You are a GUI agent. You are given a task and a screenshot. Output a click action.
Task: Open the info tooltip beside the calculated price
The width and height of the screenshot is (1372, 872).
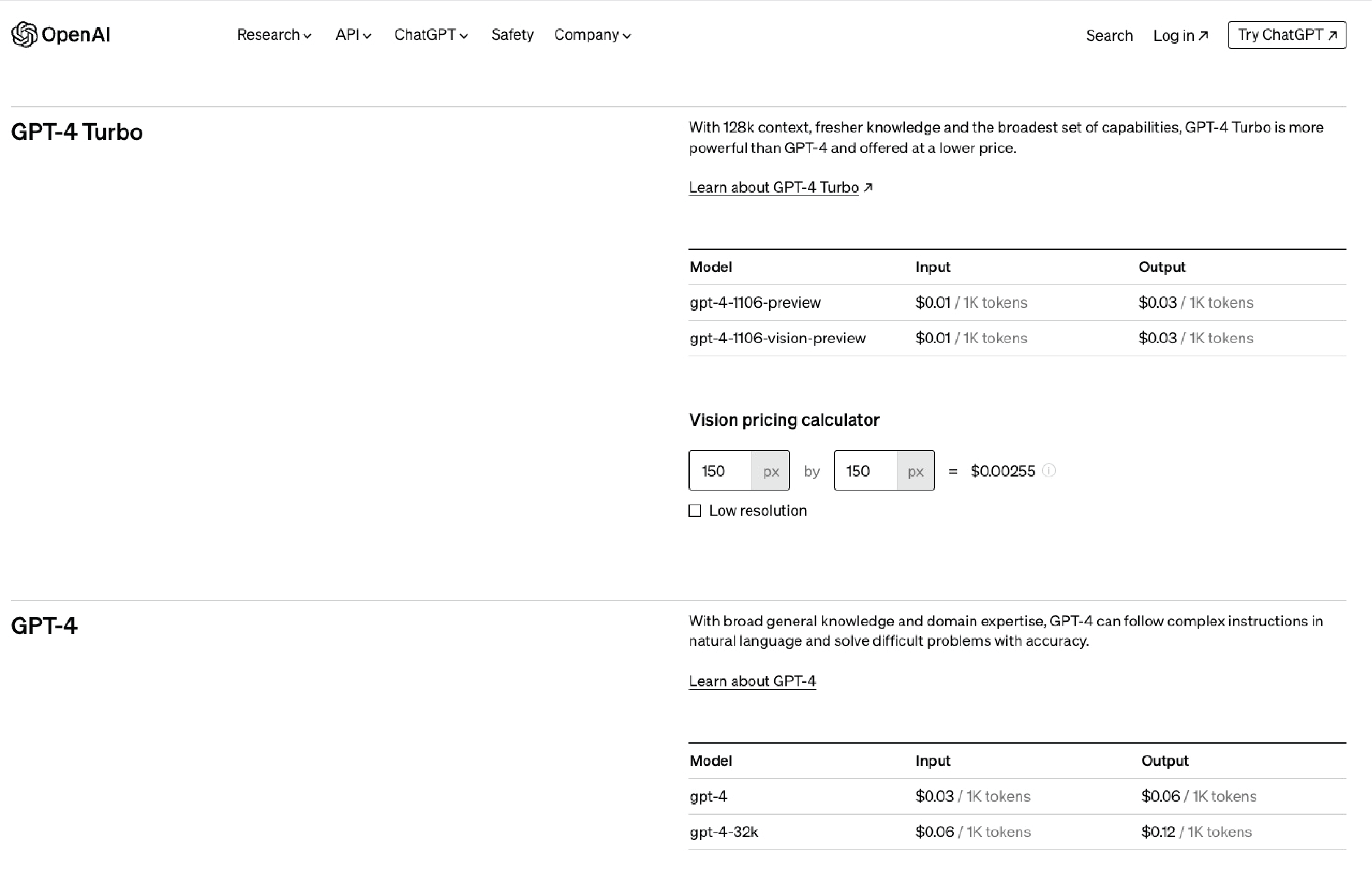click(x=1049, y=471)
